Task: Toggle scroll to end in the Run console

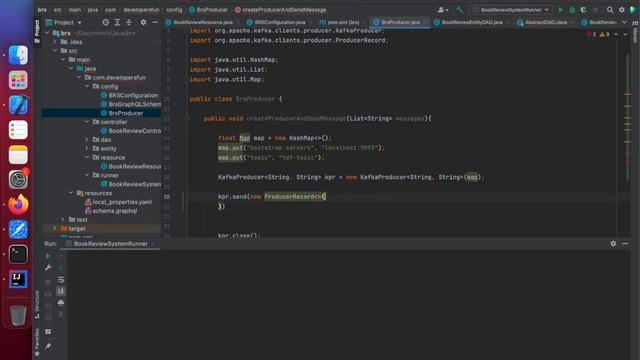Action: (x=61, y=291)
